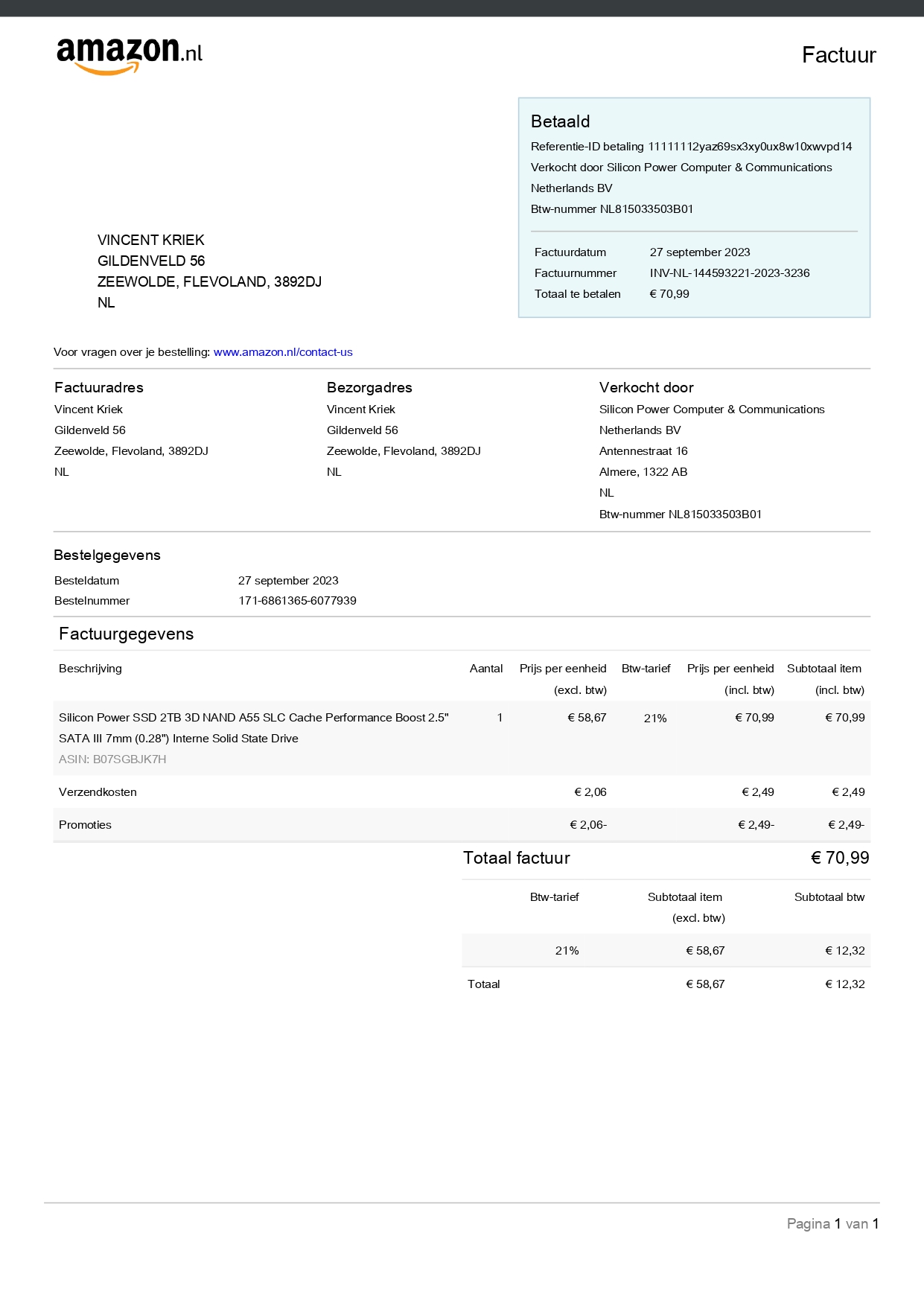Click the Promoties row label

(x=85, y=825)
